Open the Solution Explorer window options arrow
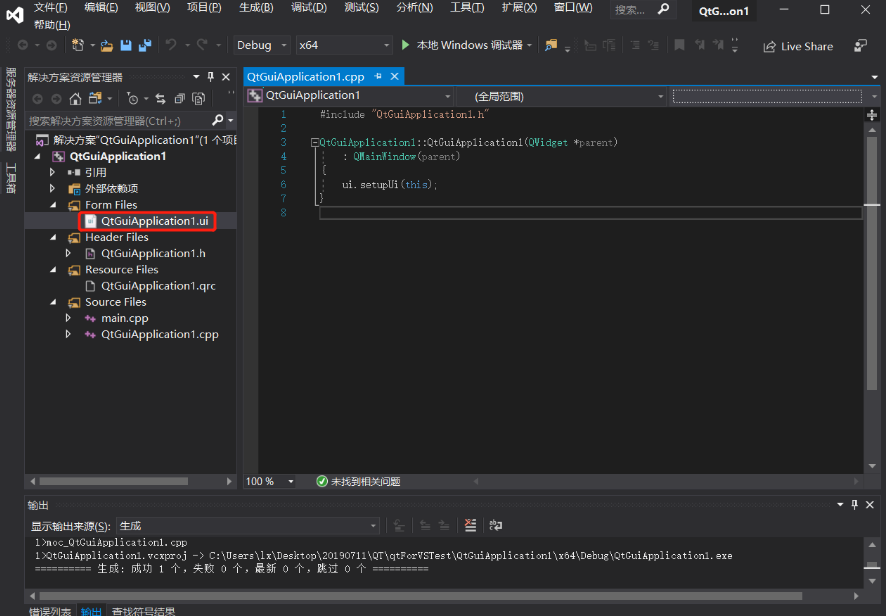This screenshot has width=888, height=616. coord(196,76)
